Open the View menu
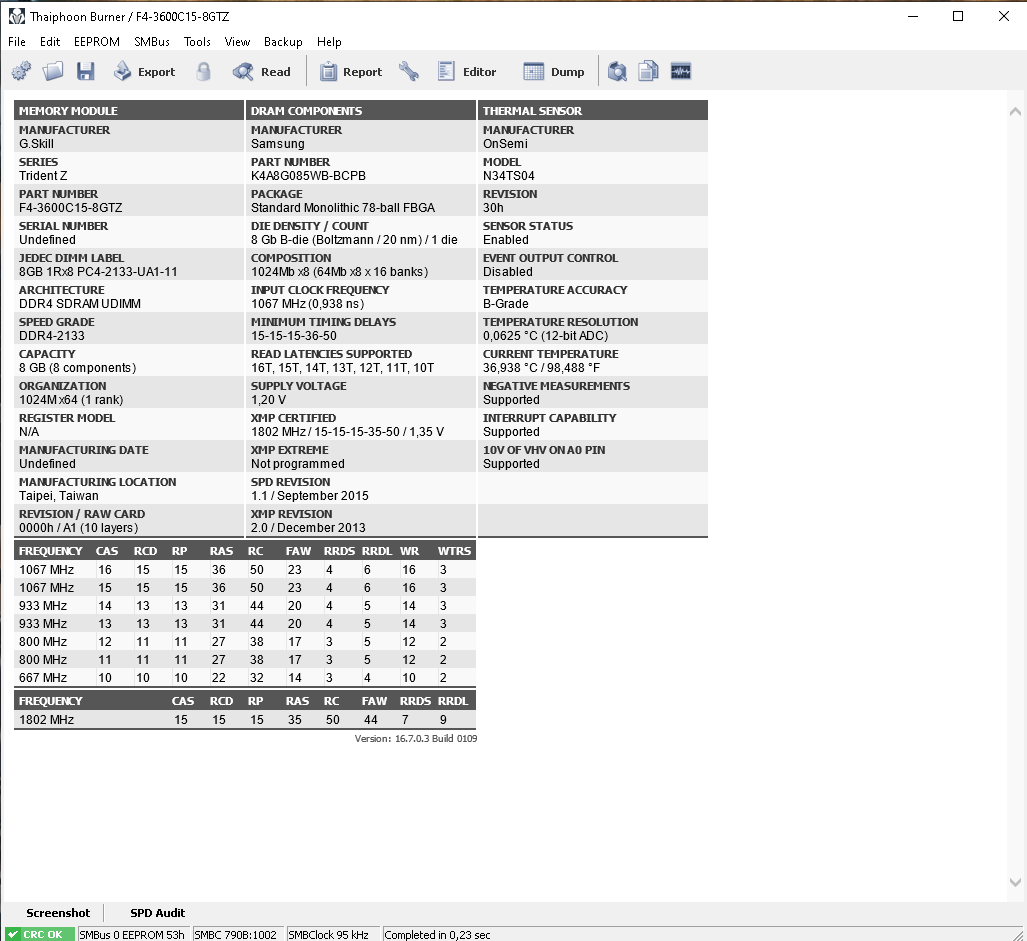 click(237, 42)
